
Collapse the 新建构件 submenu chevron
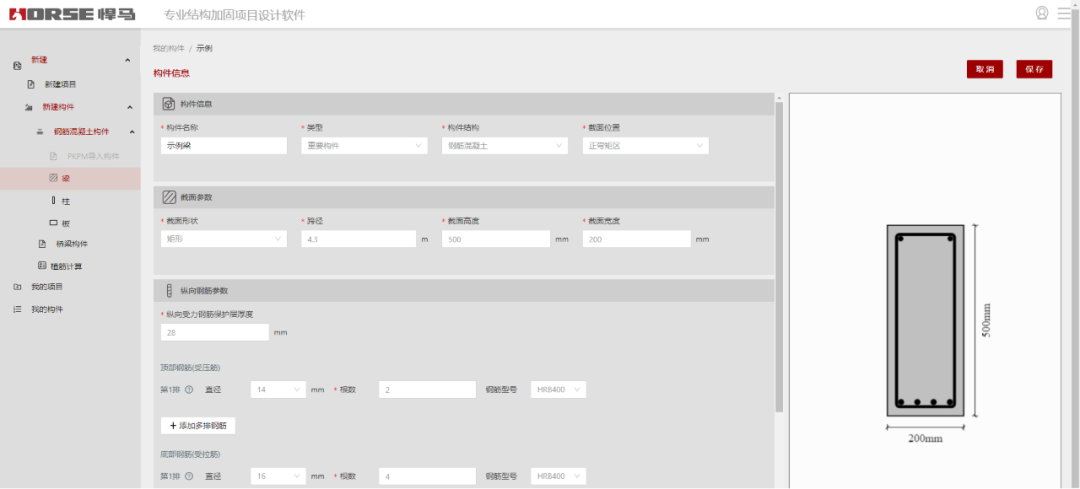[x=129, y=107]
